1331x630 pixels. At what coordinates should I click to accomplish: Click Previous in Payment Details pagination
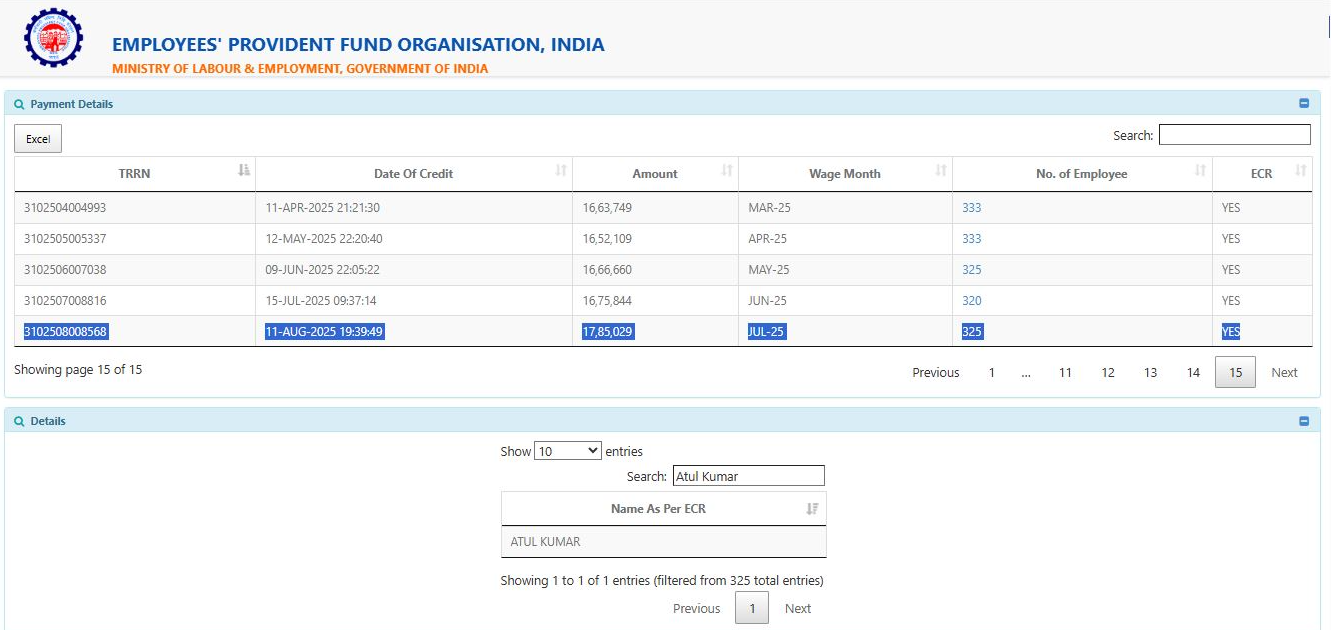point(935,372)
